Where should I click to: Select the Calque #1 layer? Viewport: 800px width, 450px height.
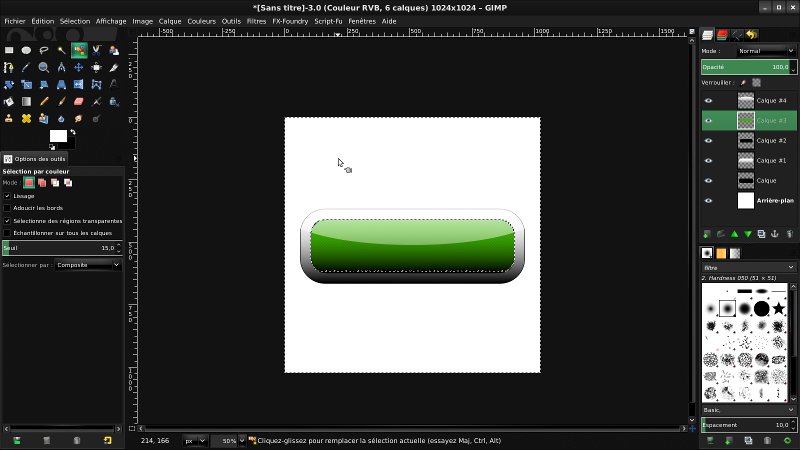click(x=749, y=161)
